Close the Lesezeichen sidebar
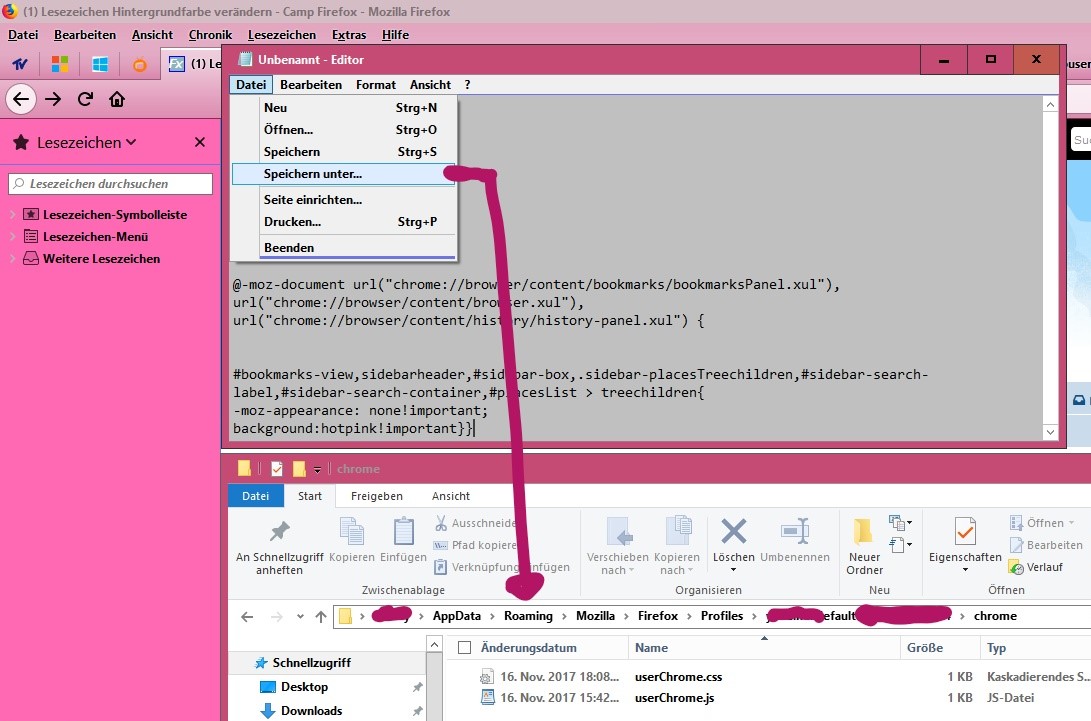 click(x=200, y=142)
